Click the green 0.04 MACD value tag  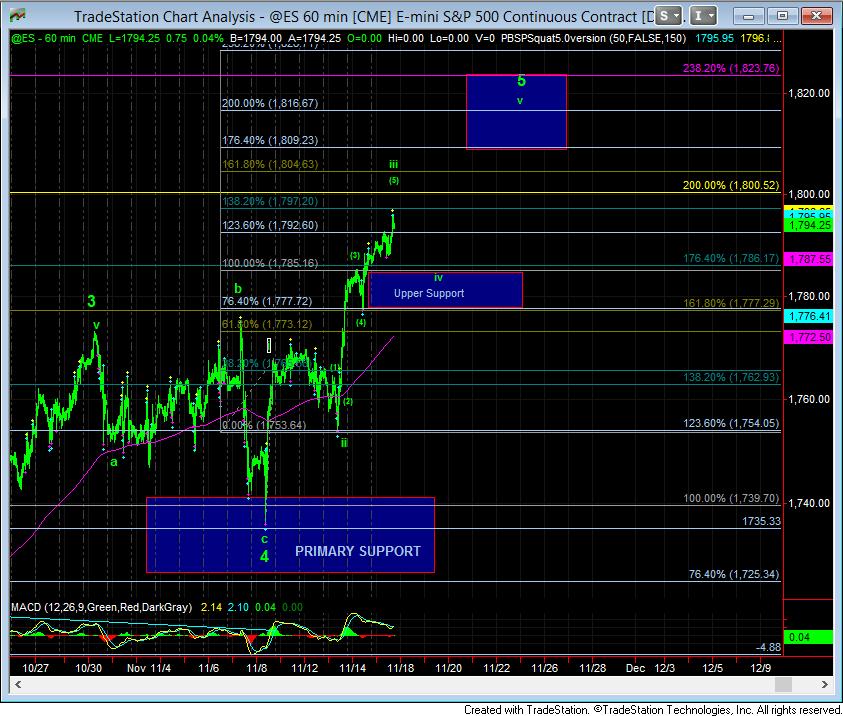click(x=809, y=637)
